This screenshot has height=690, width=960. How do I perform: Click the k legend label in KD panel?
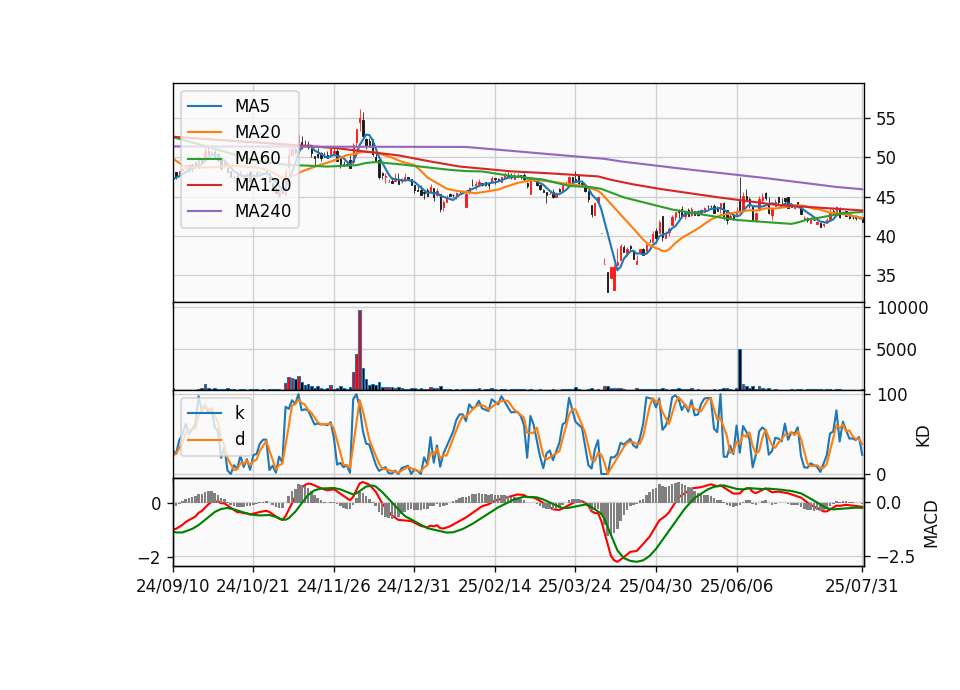tap(239, 413)
